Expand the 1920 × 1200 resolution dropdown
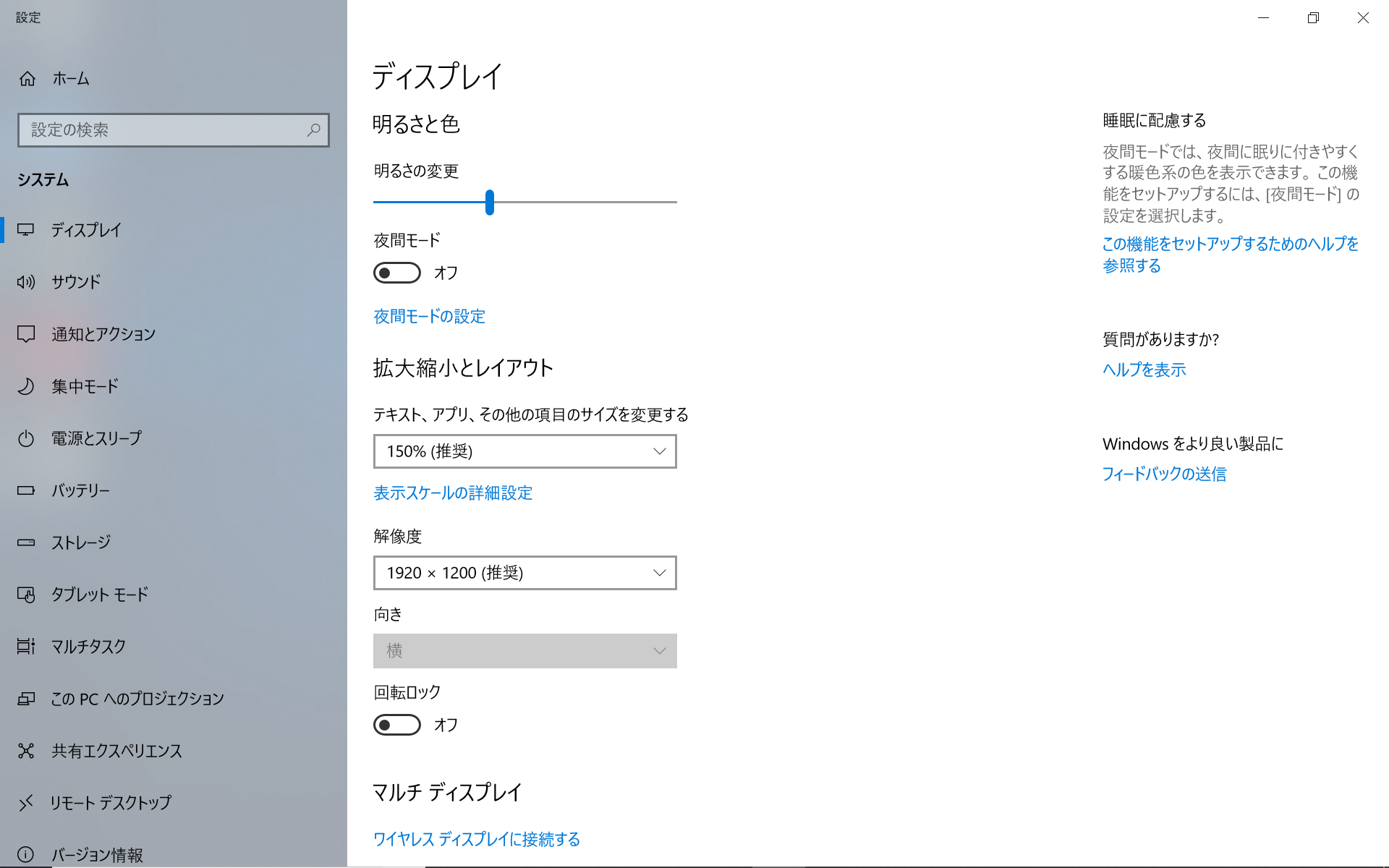This screenshot has width=1389, height=868. (x=524, y=573)
